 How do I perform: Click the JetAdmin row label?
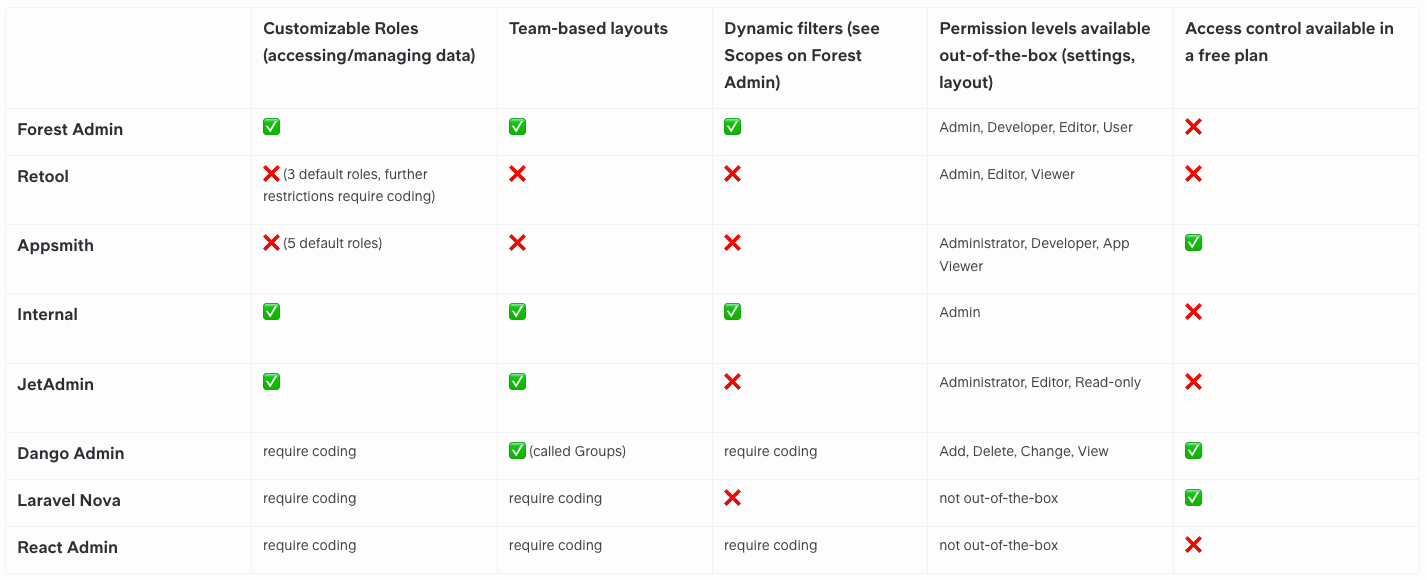(56, 384)
